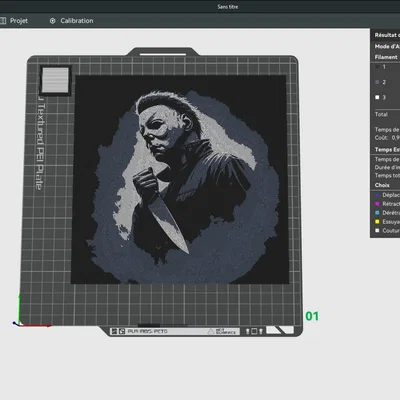The image size is (400, 400).
Task: Toggle Dérétraction cyan legend display
Action: [x=377, y=213]
